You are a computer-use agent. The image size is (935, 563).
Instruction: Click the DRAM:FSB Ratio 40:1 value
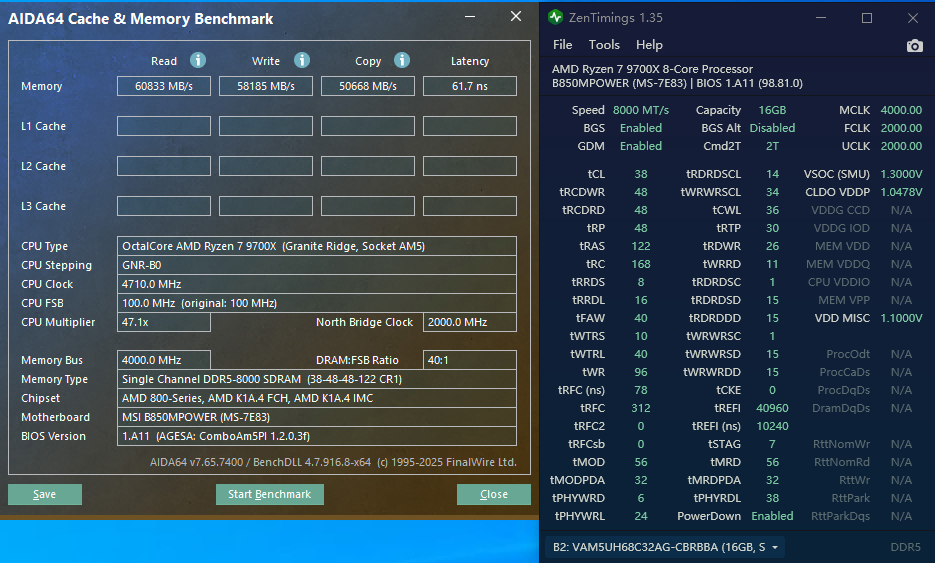[470, 360]
